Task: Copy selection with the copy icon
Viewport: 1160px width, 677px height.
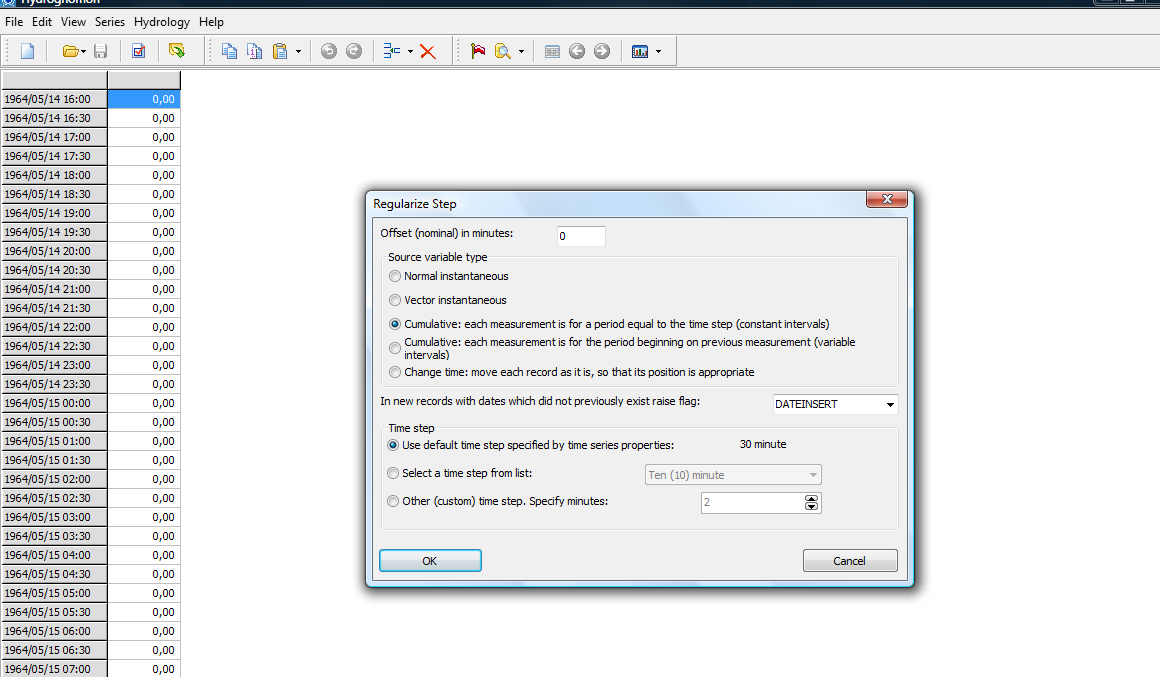Action: coord(229,51)
